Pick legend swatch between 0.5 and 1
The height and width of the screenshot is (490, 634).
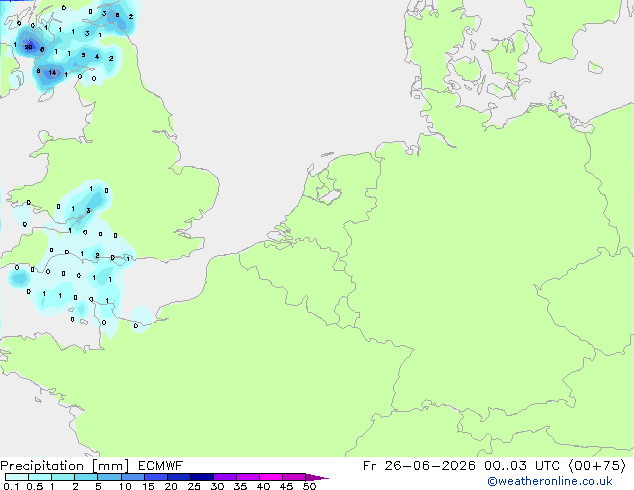[40, 477]
